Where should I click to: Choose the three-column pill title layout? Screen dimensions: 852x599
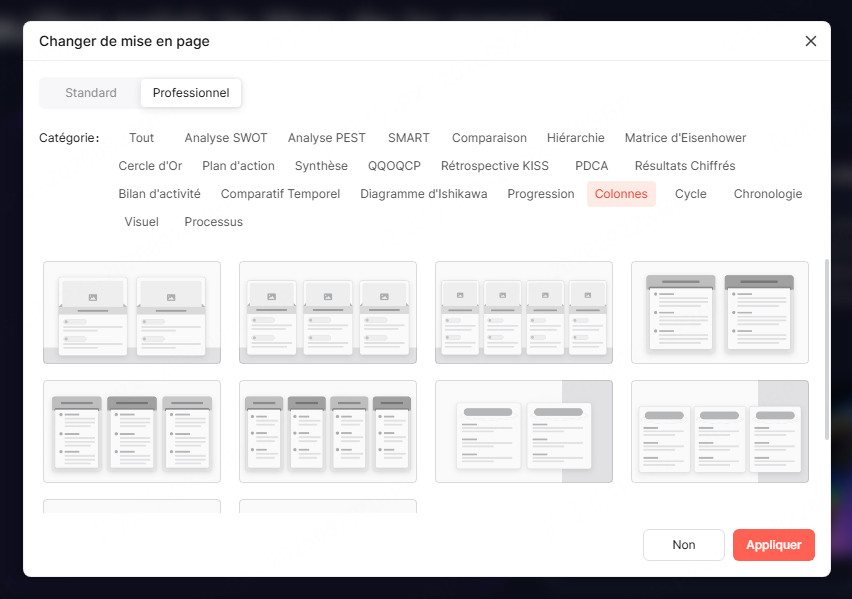click(720, 432)
